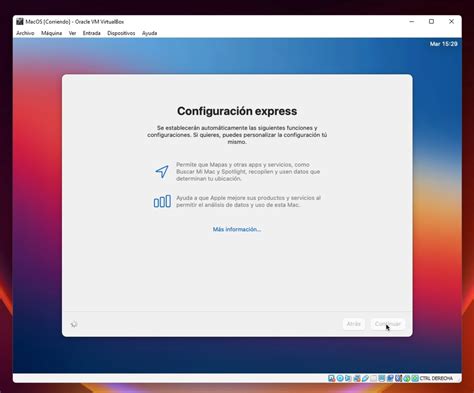Open the Más información link
Screen dimensions: 474x393
point(237,229)
